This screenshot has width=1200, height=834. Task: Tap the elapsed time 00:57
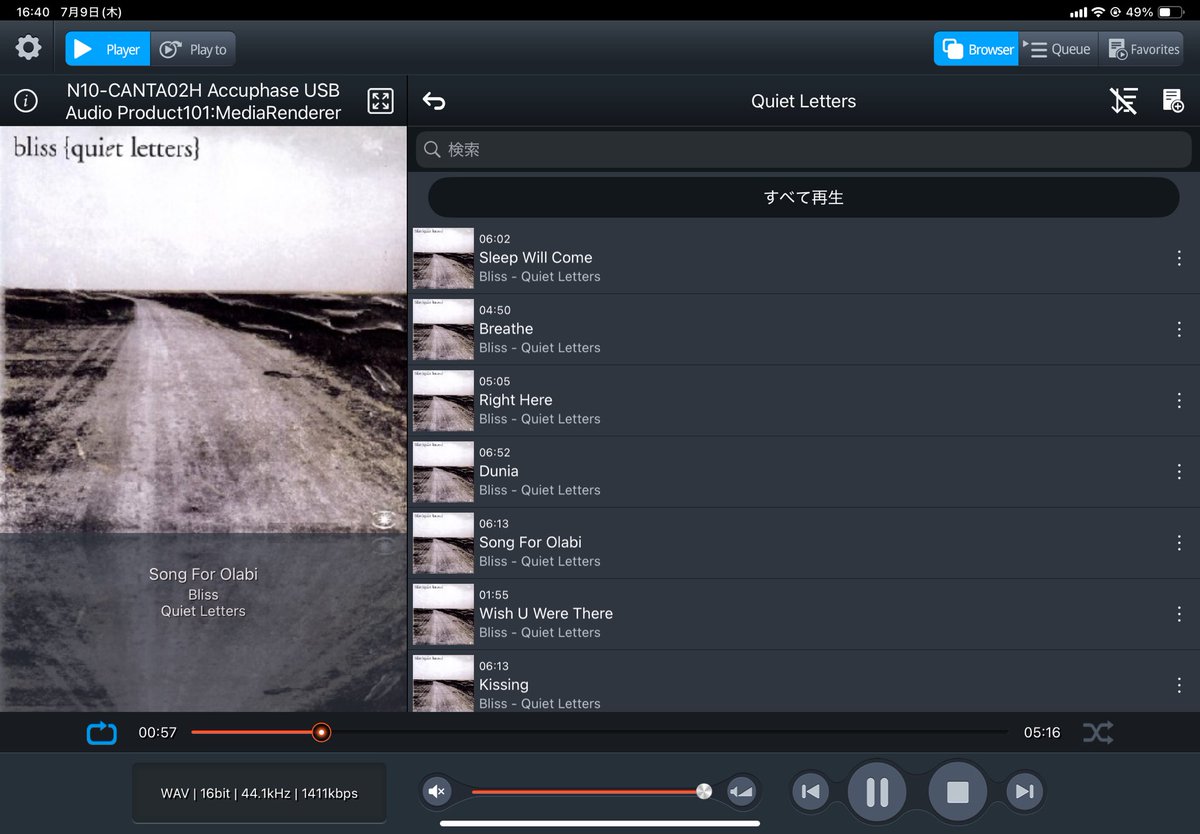point(157,733)
